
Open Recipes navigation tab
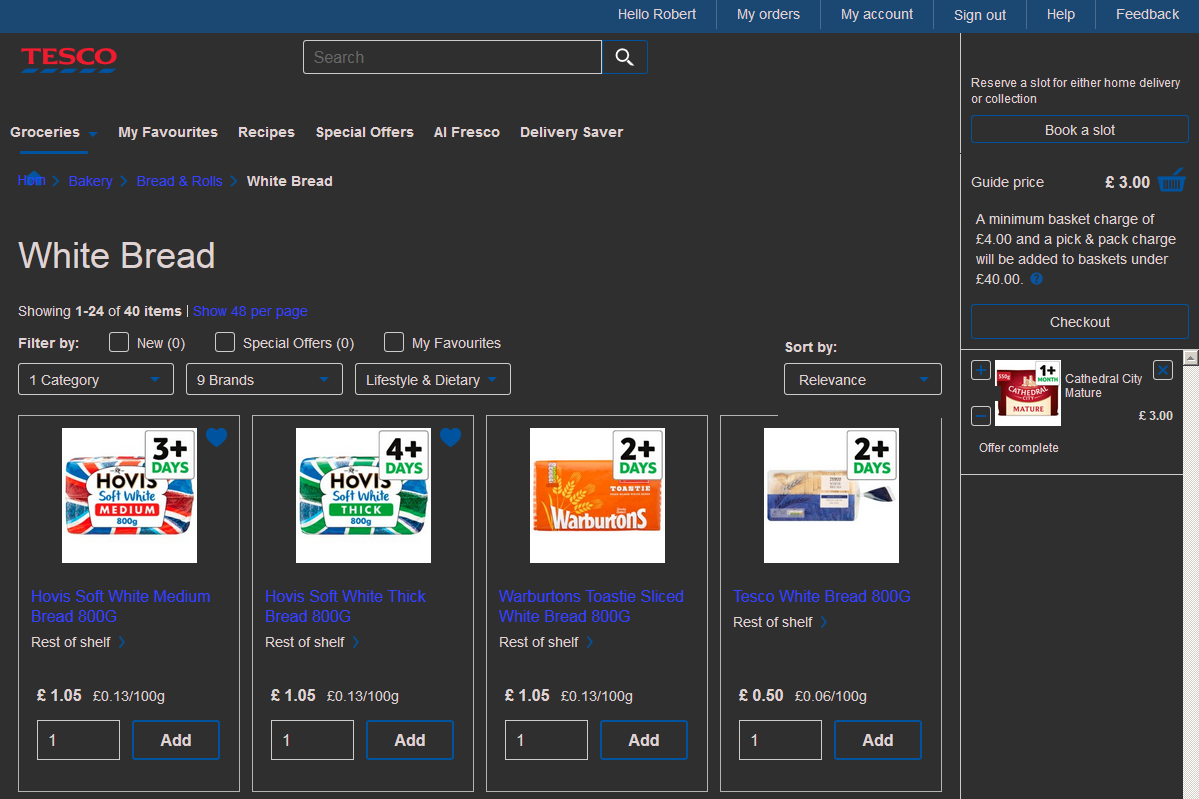pos(266,132)
